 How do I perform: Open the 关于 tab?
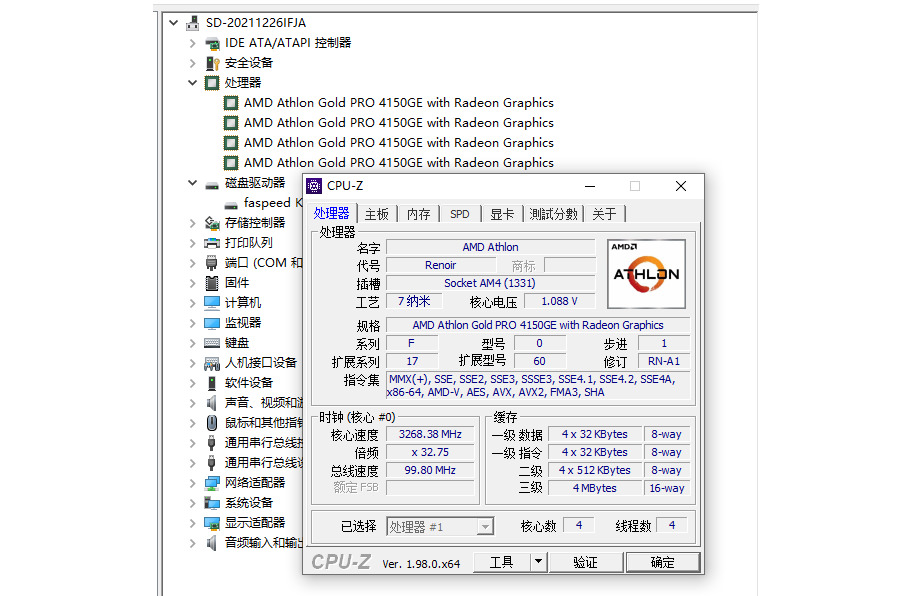[x=604, y=214]
